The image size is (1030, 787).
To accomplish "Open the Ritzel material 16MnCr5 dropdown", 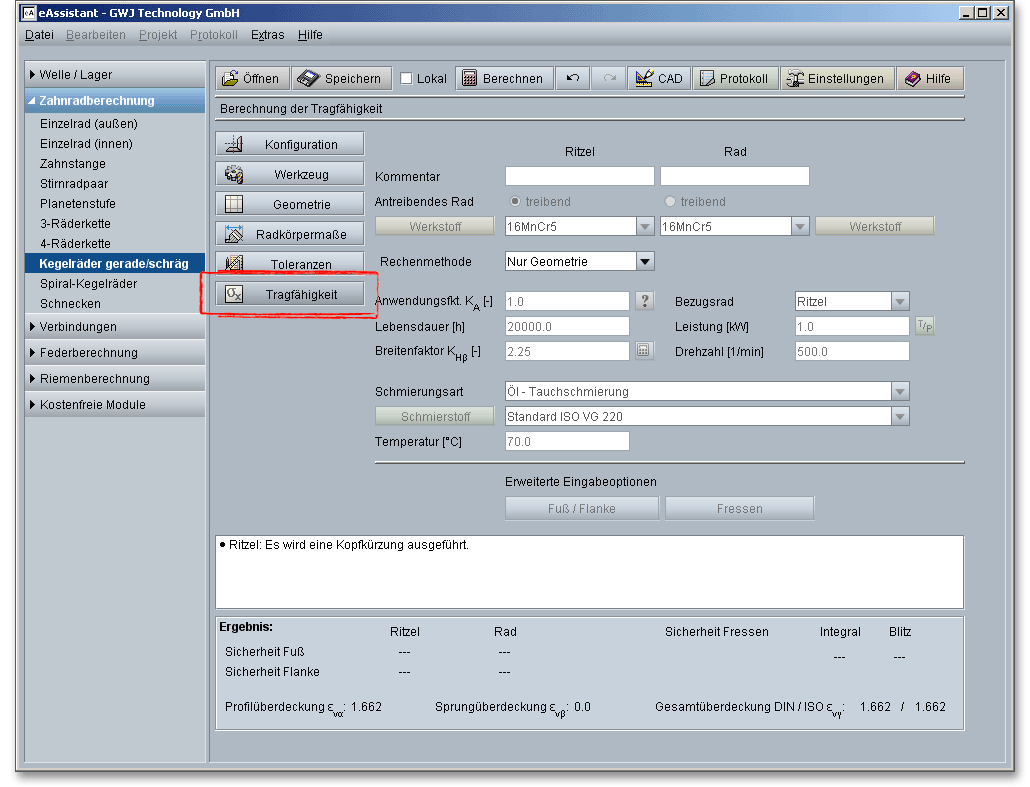I will click(645, 227).
